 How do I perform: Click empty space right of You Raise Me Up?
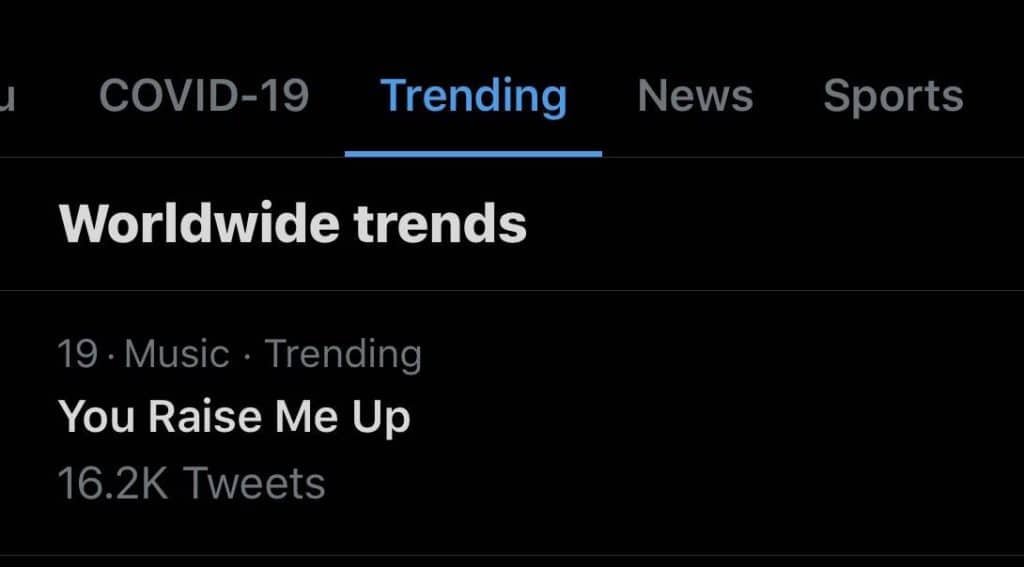click(x=700, y=416)
